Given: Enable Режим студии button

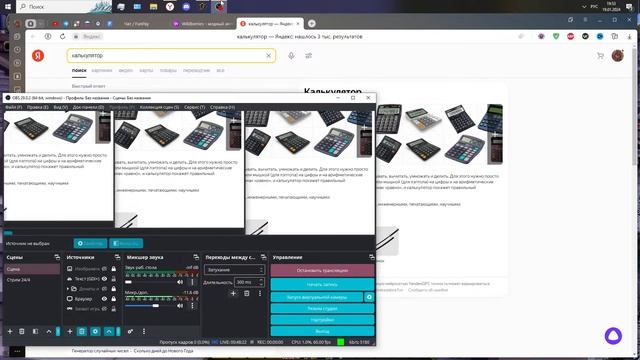Looking at the screenshot, I should pyautogui.click(x=322, y=309).
